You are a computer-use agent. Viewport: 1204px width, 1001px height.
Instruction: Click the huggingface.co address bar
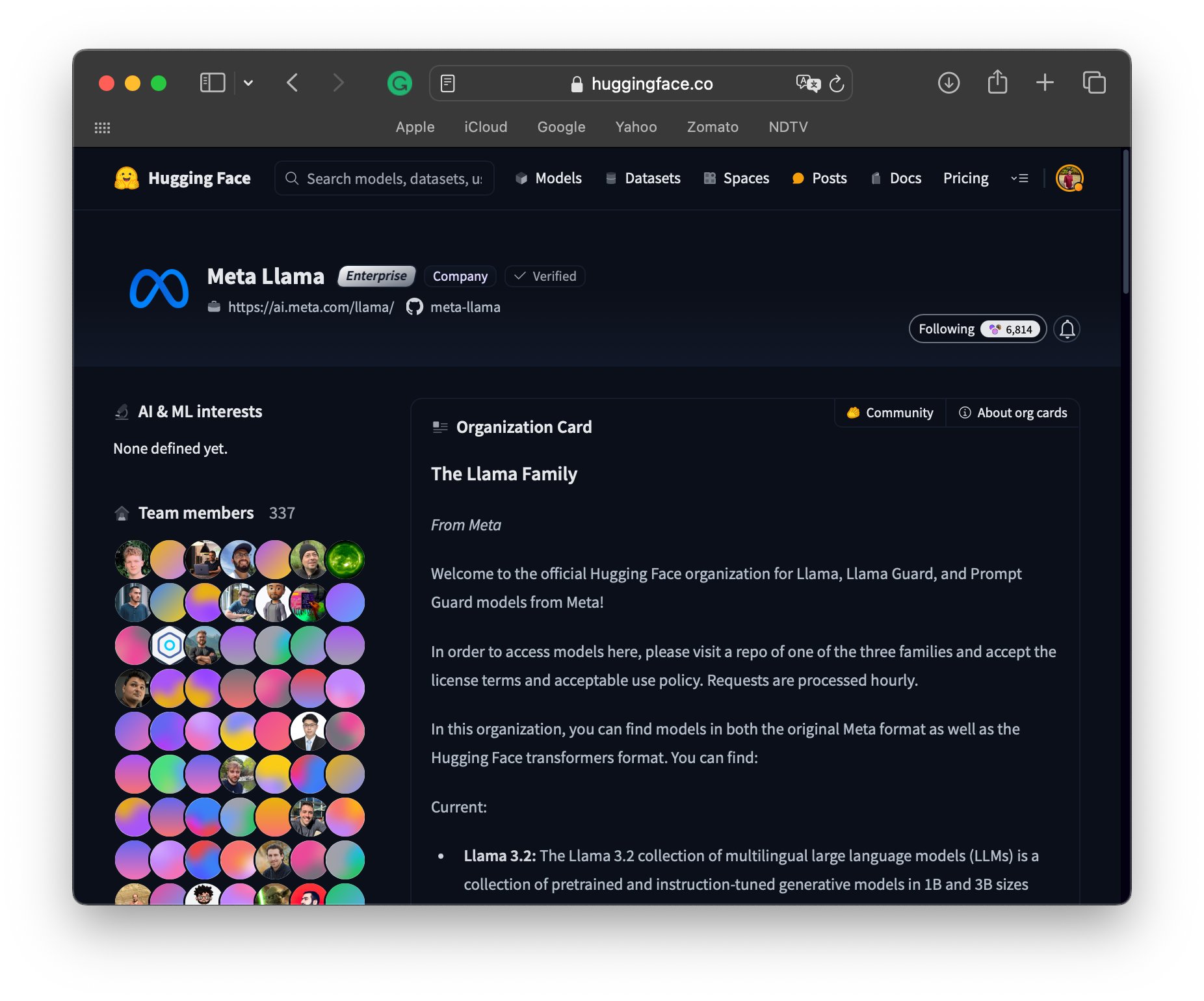pos(641,83)
